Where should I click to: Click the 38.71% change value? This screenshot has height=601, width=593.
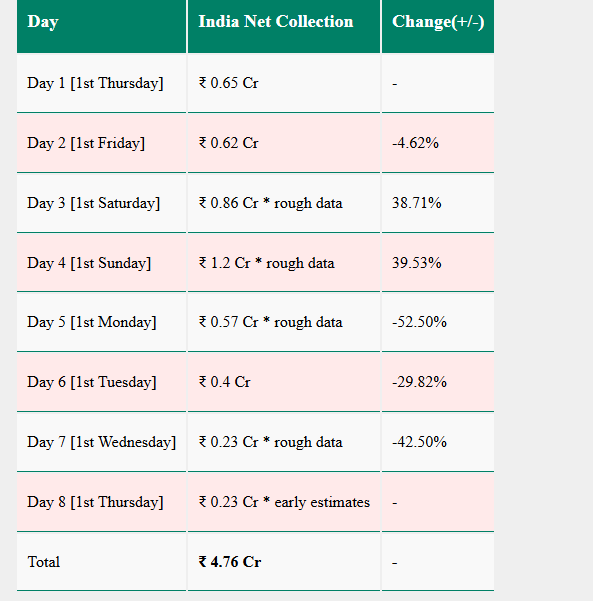click(416, 203)
